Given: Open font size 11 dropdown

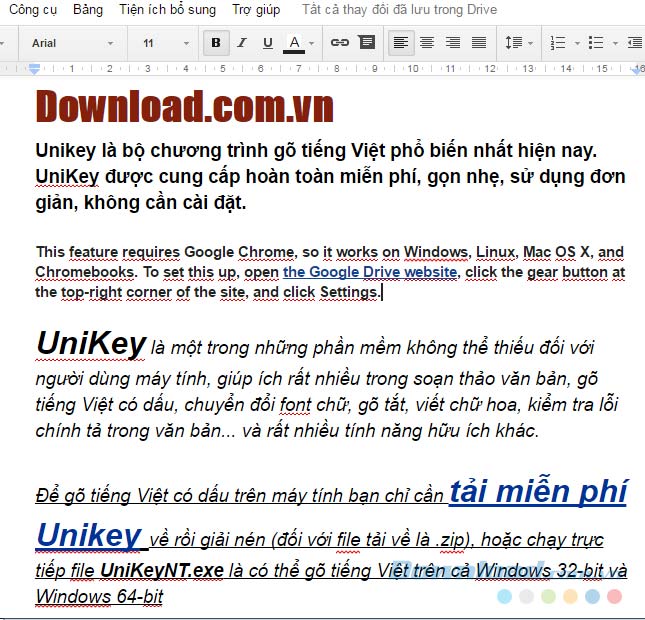Looking at the screenshot, I should (165, 43).
